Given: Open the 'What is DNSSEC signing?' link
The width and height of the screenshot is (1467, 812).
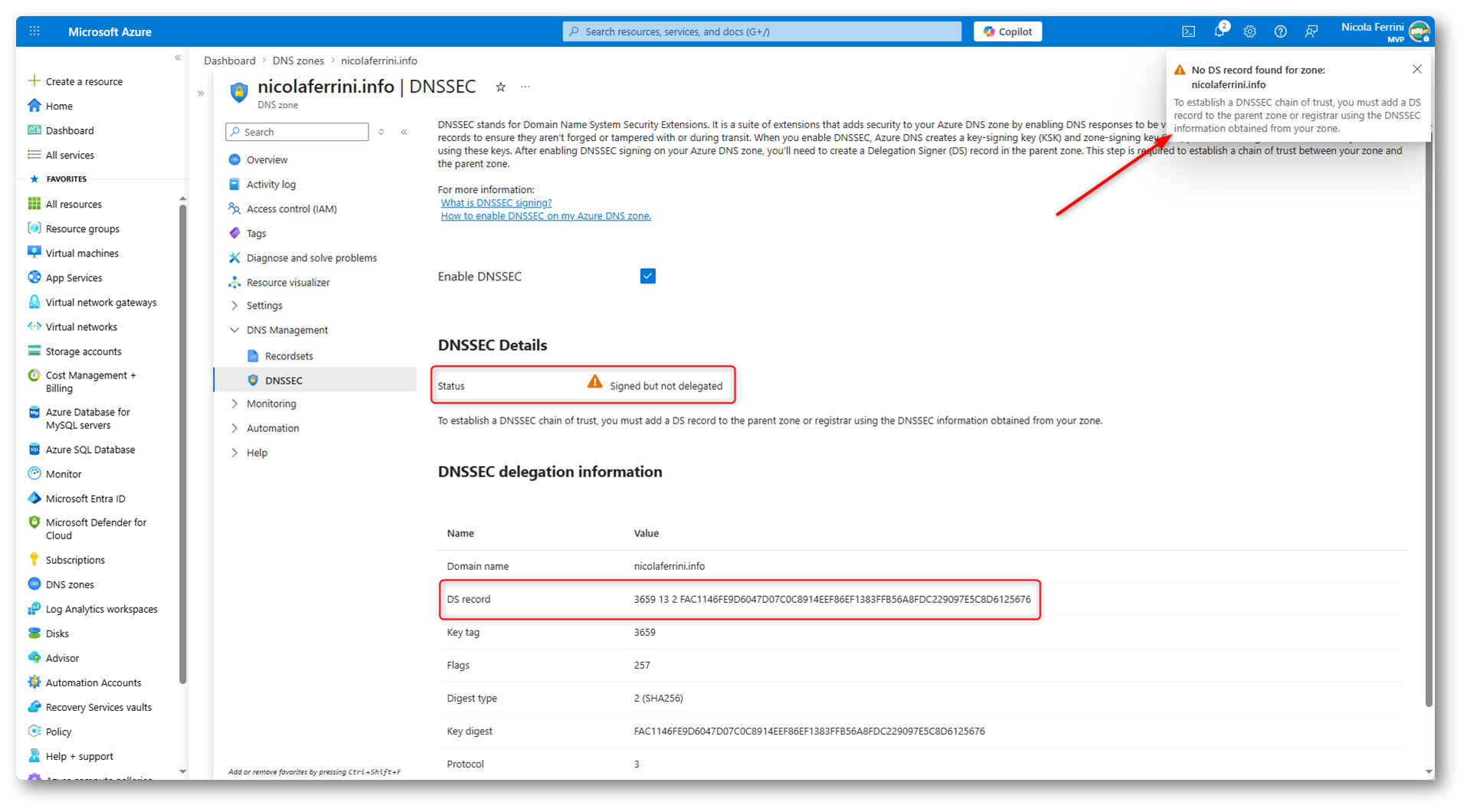Looking at the screenshot, I should pyautogui.click(x=496, y=203).
